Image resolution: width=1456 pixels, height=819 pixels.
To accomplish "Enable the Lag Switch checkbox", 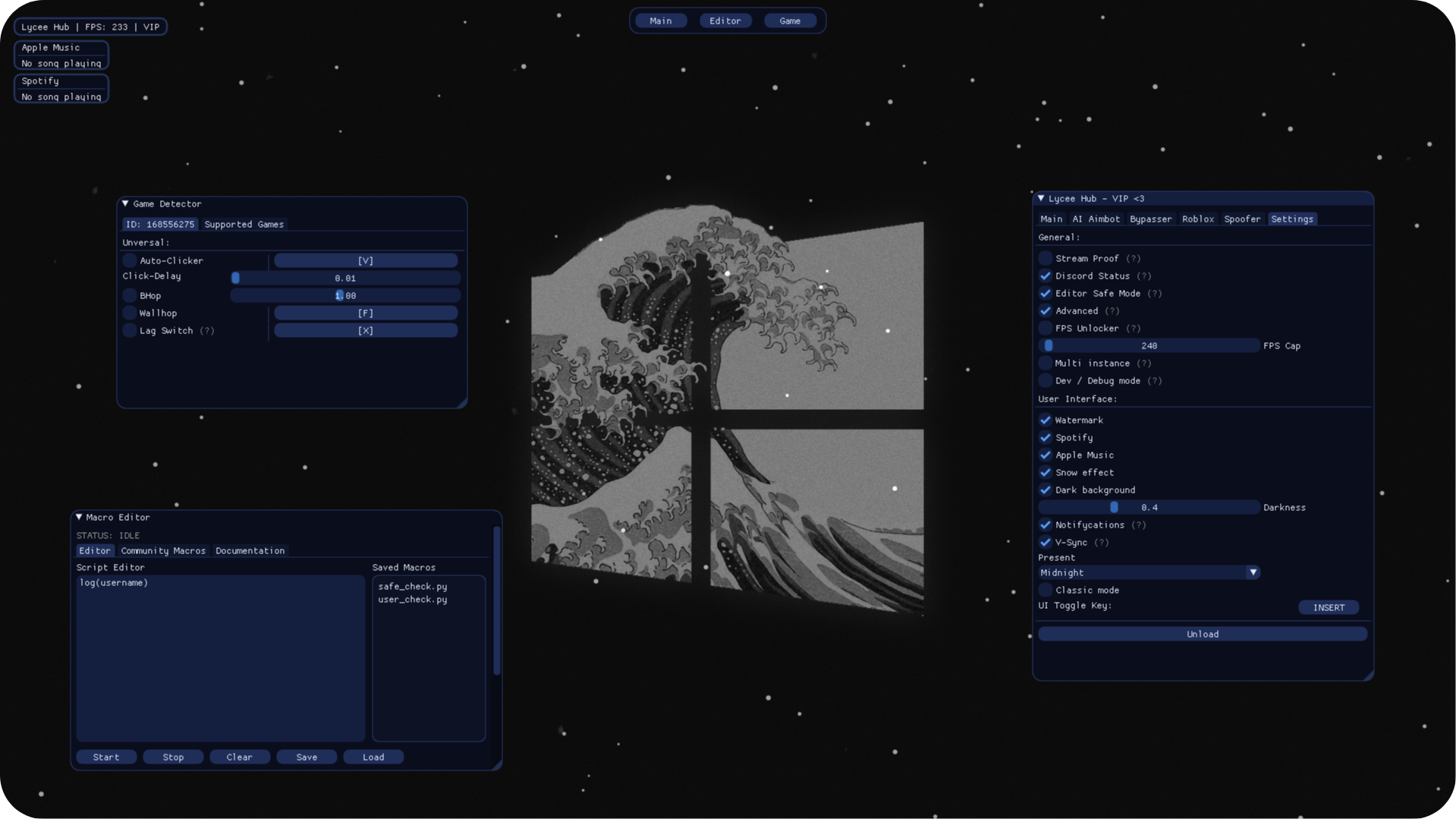I will 130,330.
